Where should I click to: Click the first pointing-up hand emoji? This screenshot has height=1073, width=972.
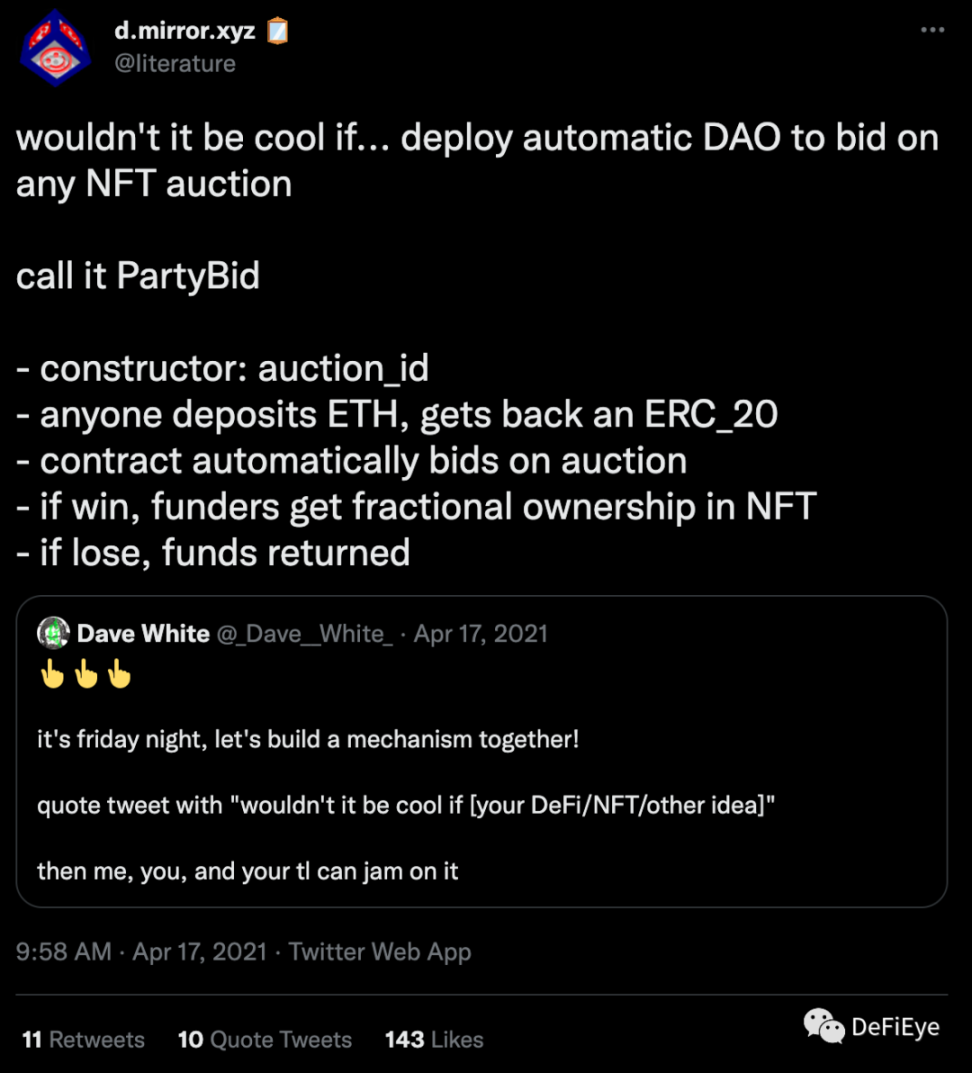click(51, 677)
